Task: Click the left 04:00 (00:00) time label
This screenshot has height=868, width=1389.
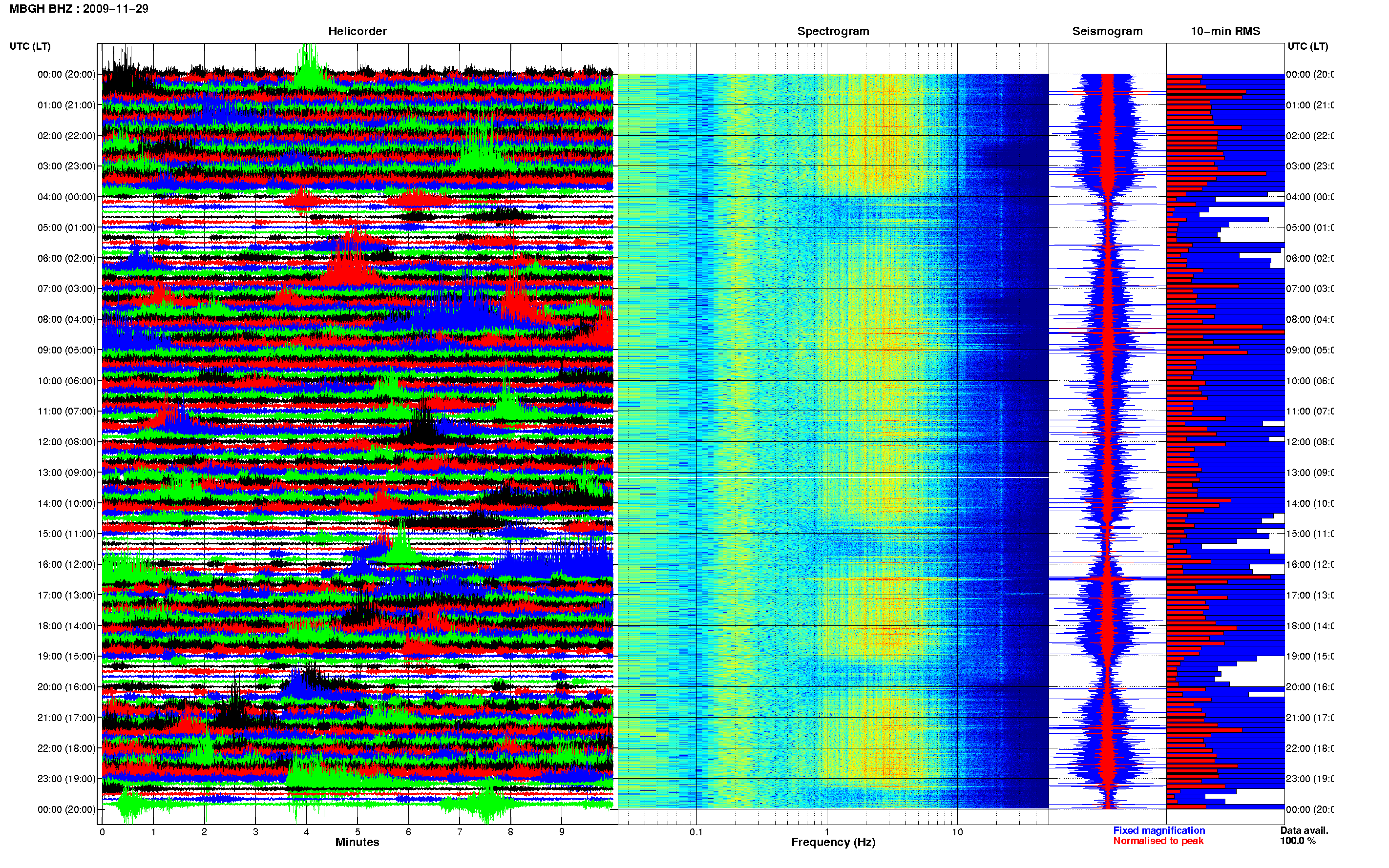Action: [66, 197]
